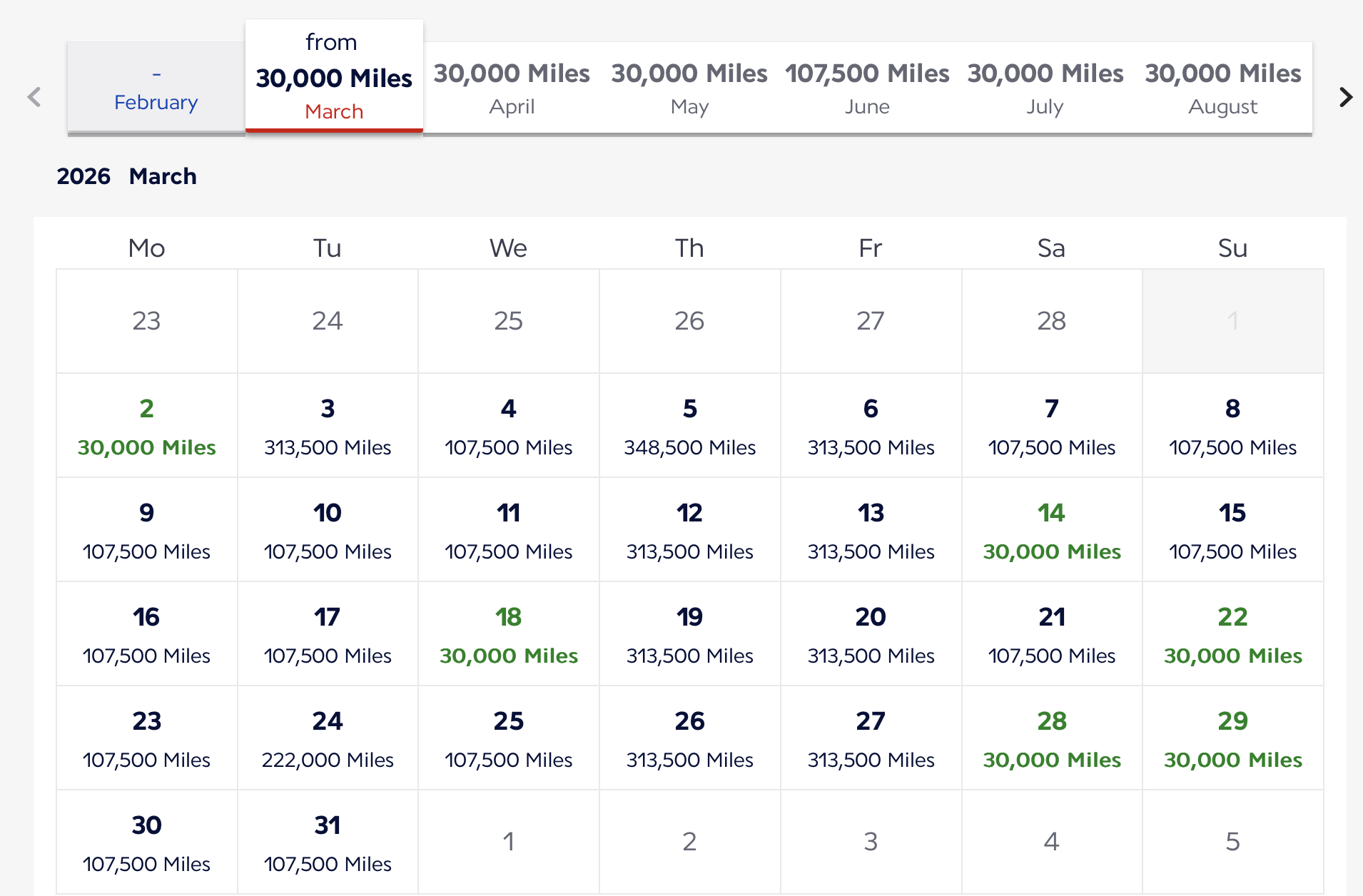This screenshot has height=896, width=1363.
Task: Switch to the August month tab
Action: click(1223, 88)
